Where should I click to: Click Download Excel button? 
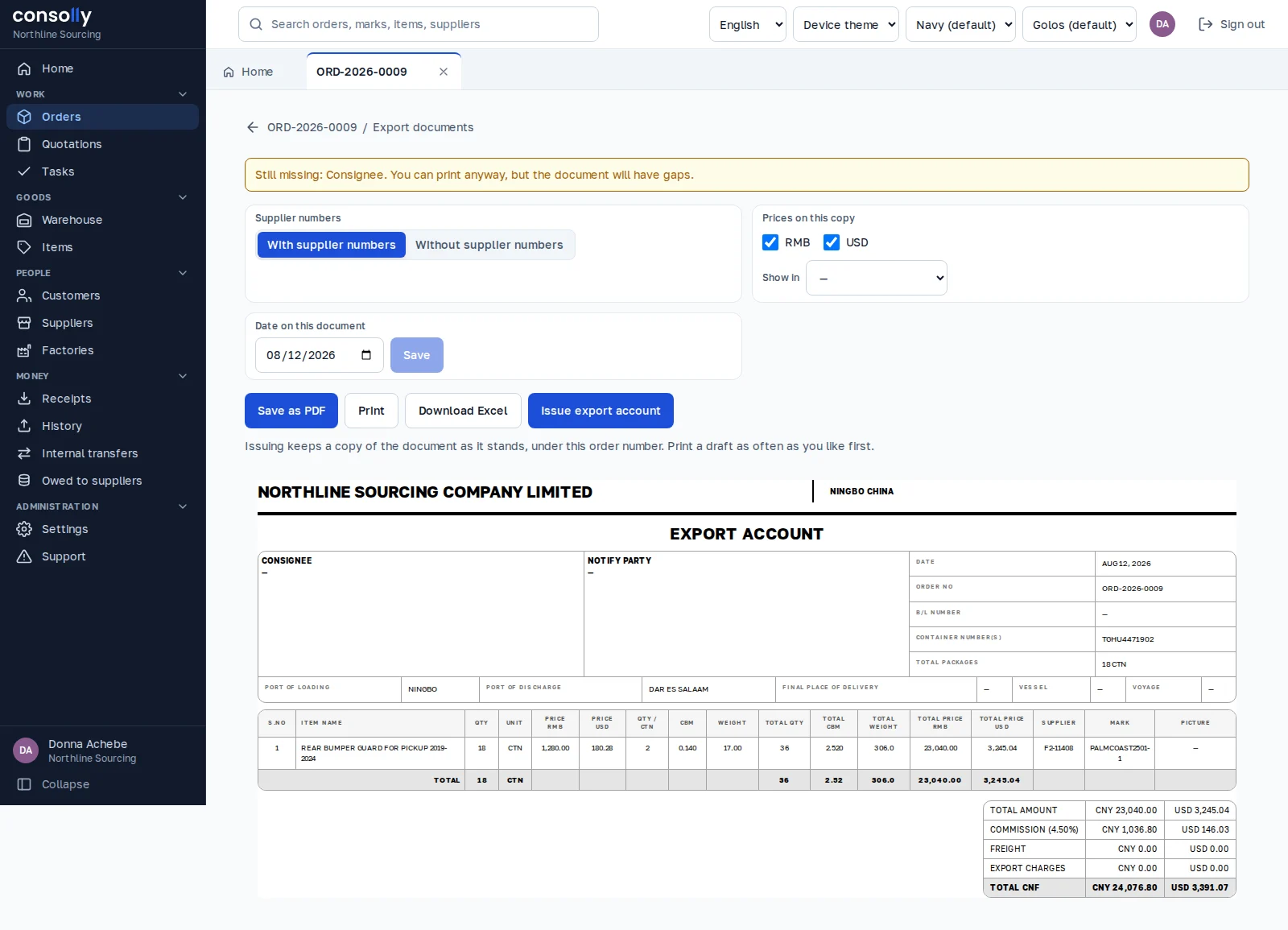tap(463, 411)
